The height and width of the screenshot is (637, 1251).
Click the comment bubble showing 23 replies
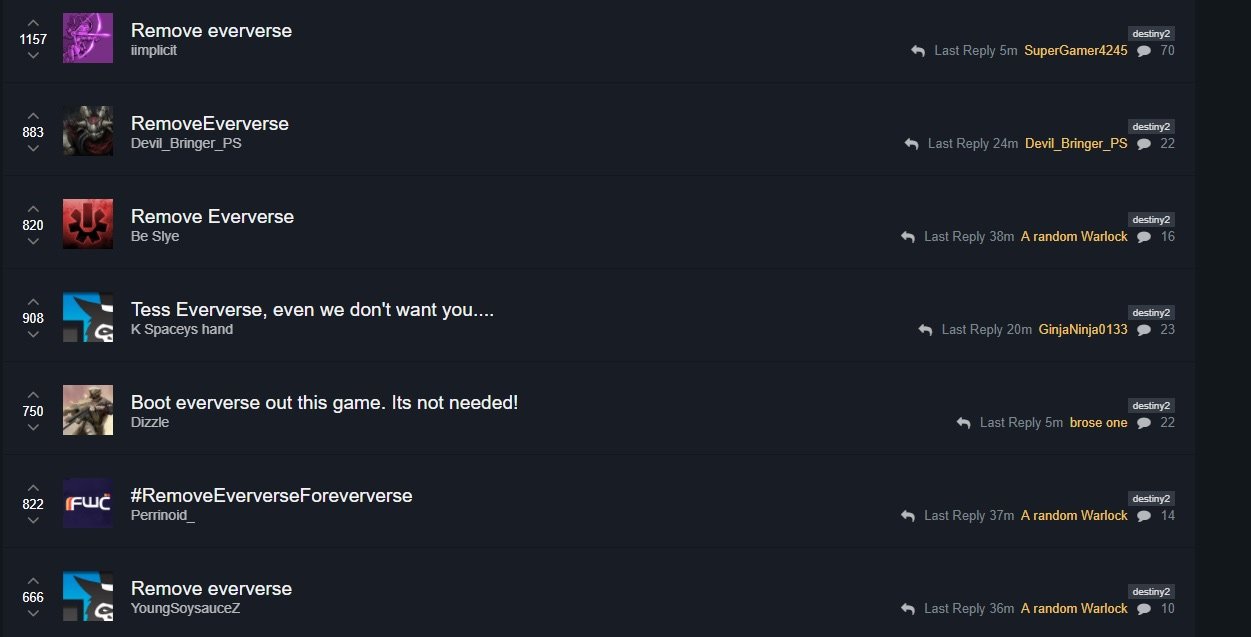[x=1144, y=330]
